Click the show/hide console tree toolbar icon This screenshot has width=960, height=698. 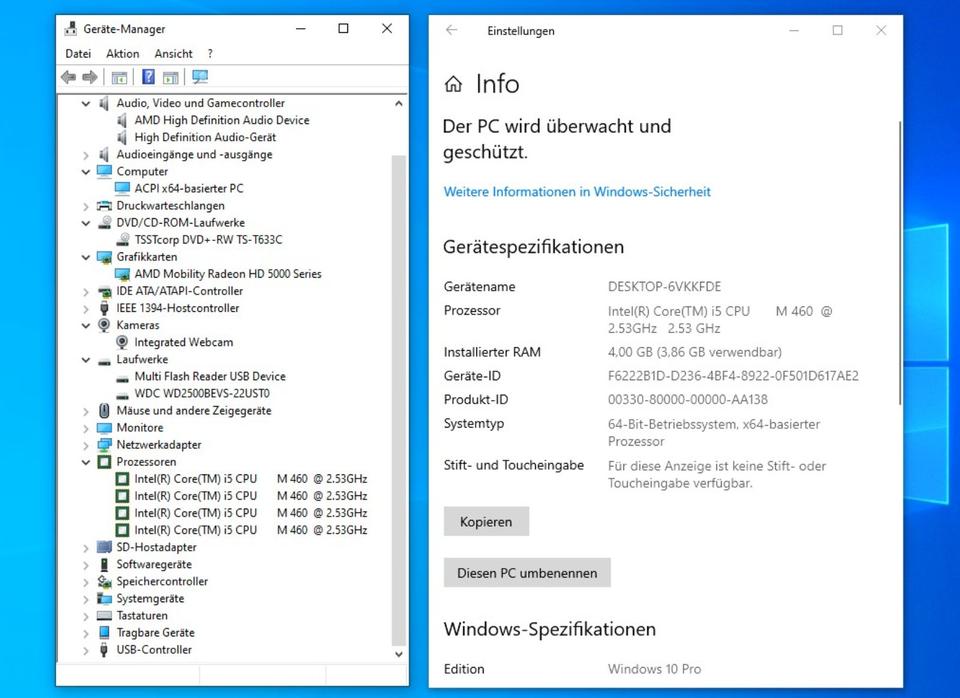pos(119,77)
